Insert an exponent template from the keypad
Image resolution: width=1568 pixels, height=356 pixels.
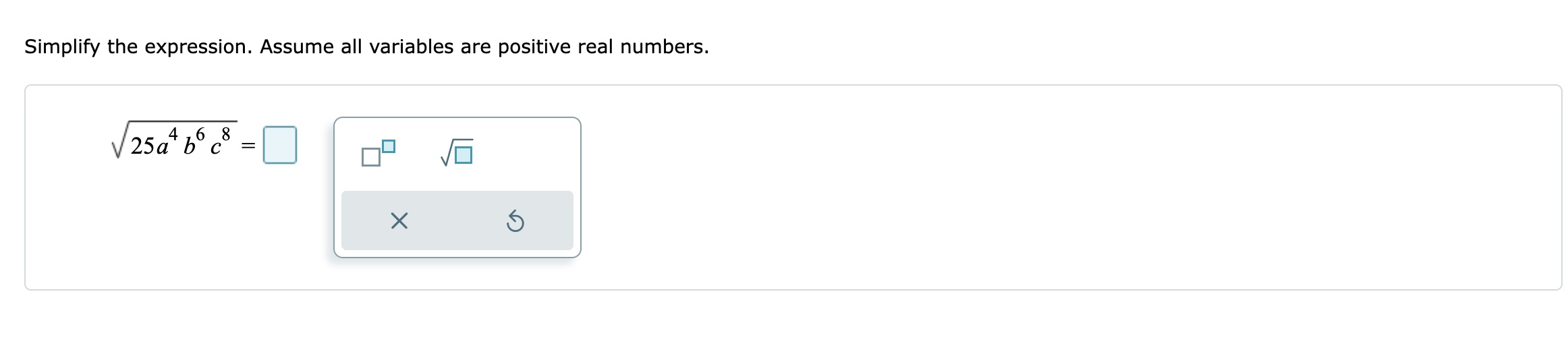[378, 153]
